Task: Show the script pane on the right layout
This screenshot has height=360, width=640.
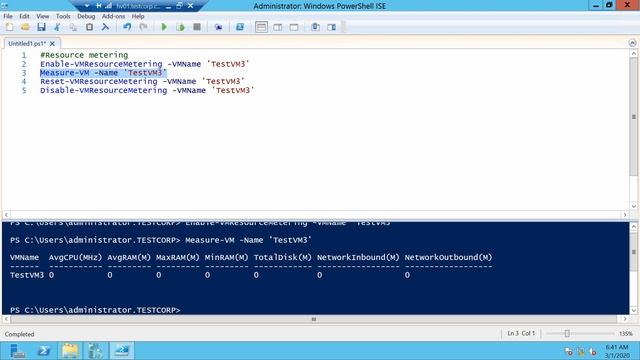Action: click(x=278, y=27)
